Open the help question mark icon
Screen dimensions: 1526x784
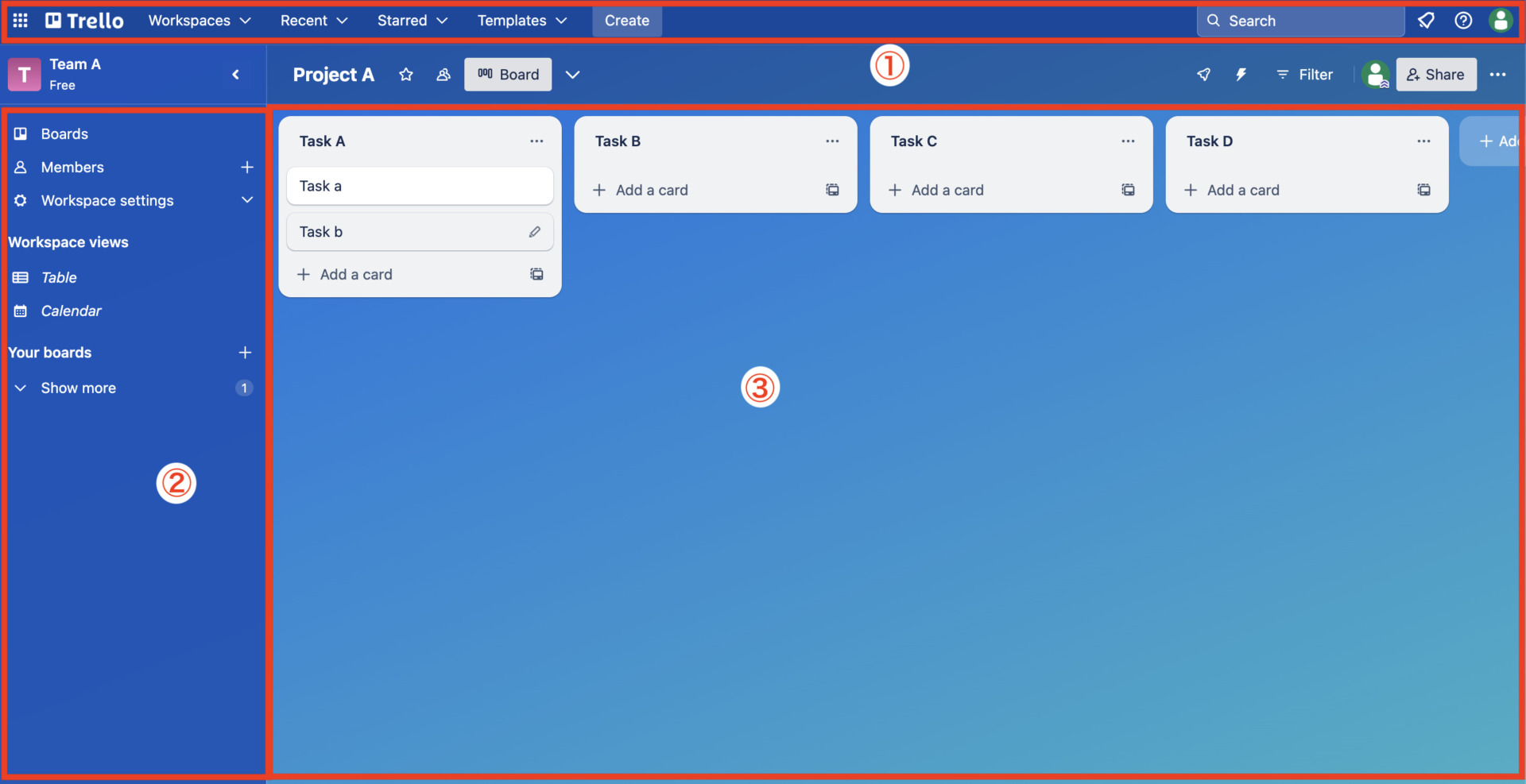point(1463,21)
